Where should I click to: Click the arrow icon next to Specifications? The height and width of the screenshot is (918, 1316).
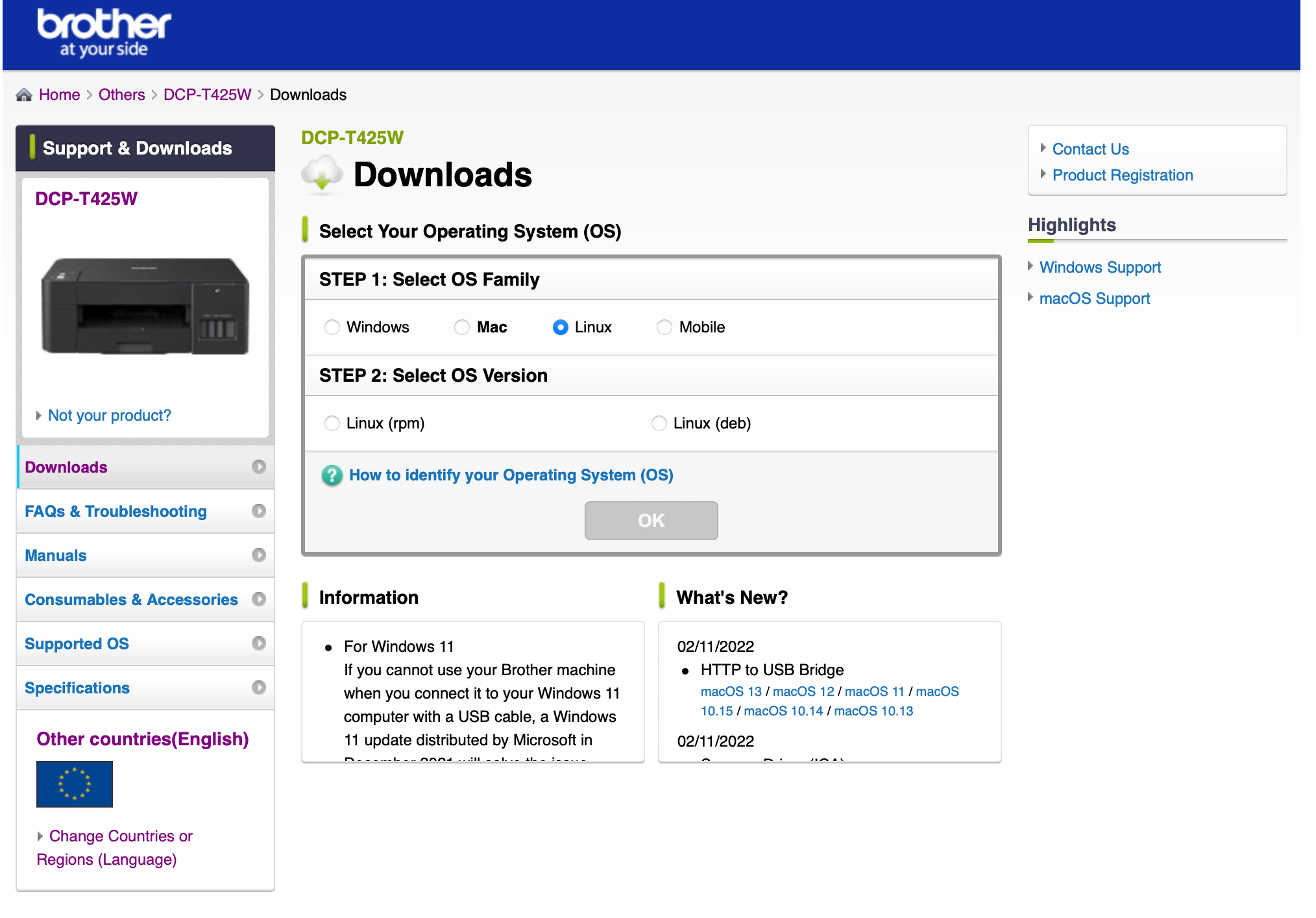[x=260, y=688]
